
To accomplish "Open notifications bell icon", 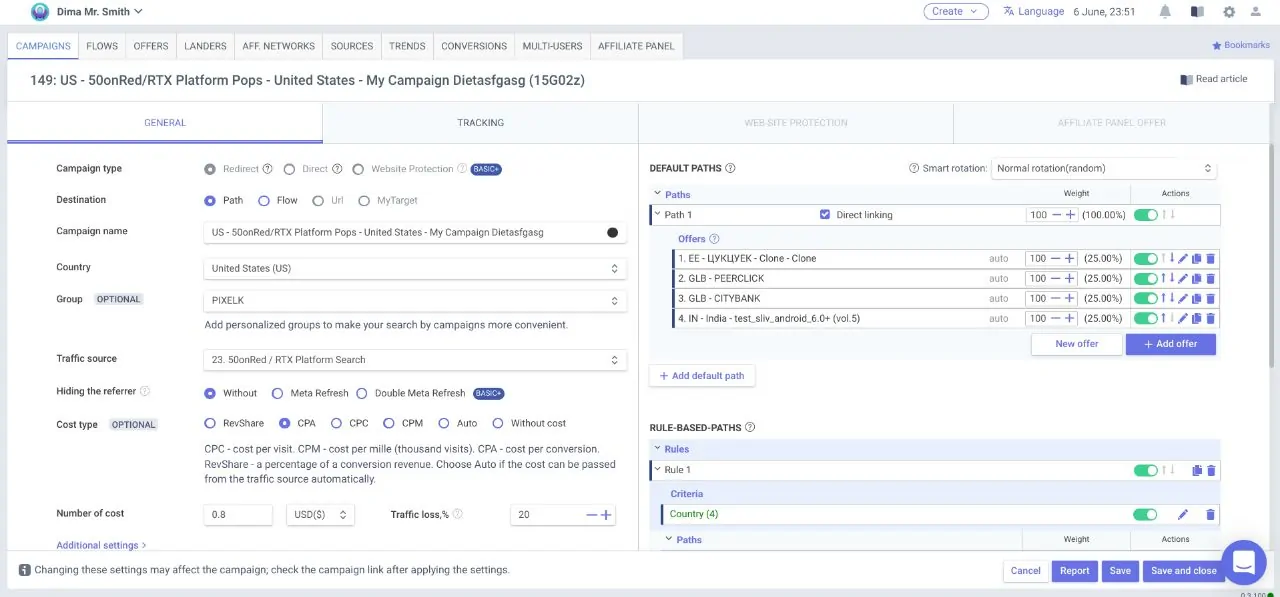I will pyautogui.click(x=1165, y=12).
